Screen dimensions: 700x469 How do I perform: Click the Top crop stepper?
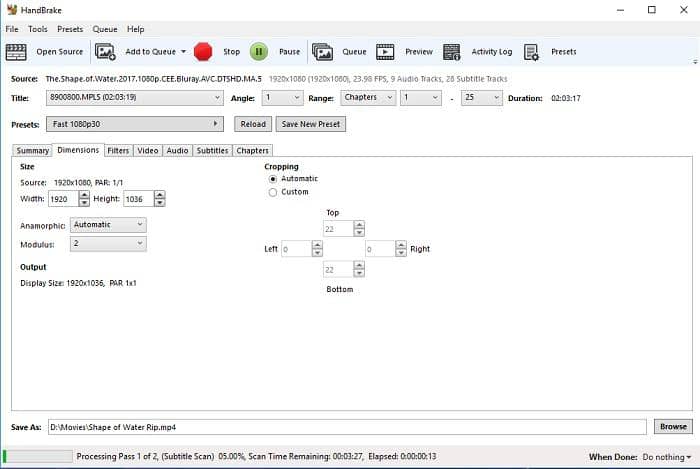coord(359,228)
